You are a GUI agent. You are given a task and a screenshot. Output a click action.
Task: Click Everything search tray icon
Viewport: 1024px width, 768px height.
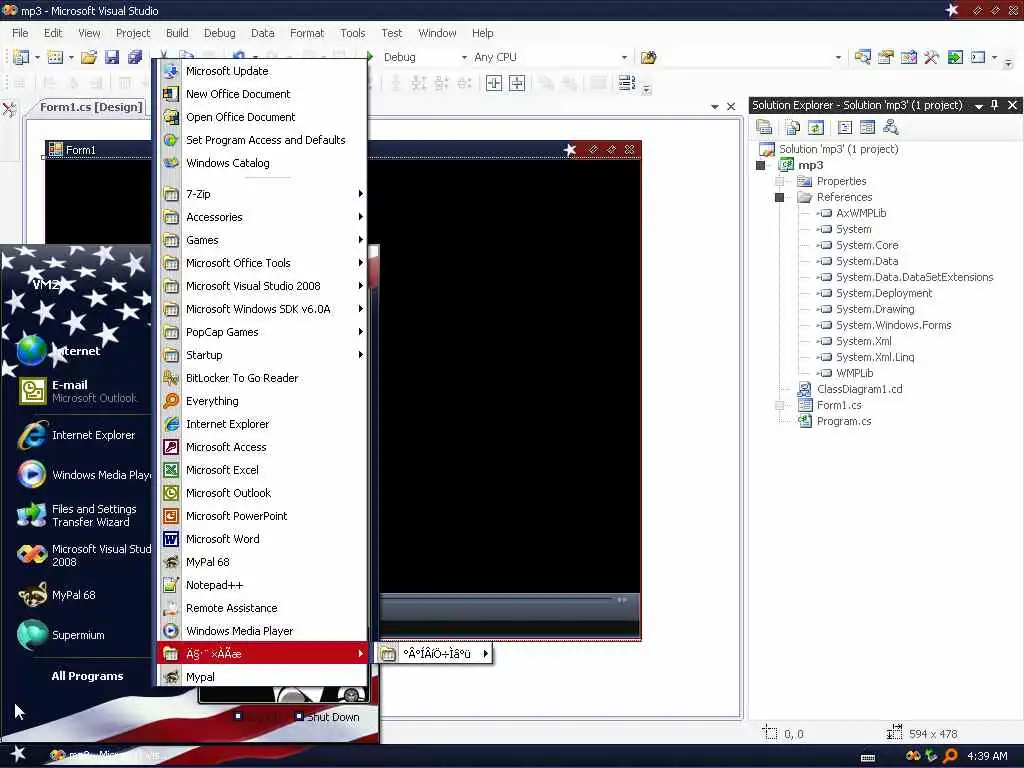point(950,756)
